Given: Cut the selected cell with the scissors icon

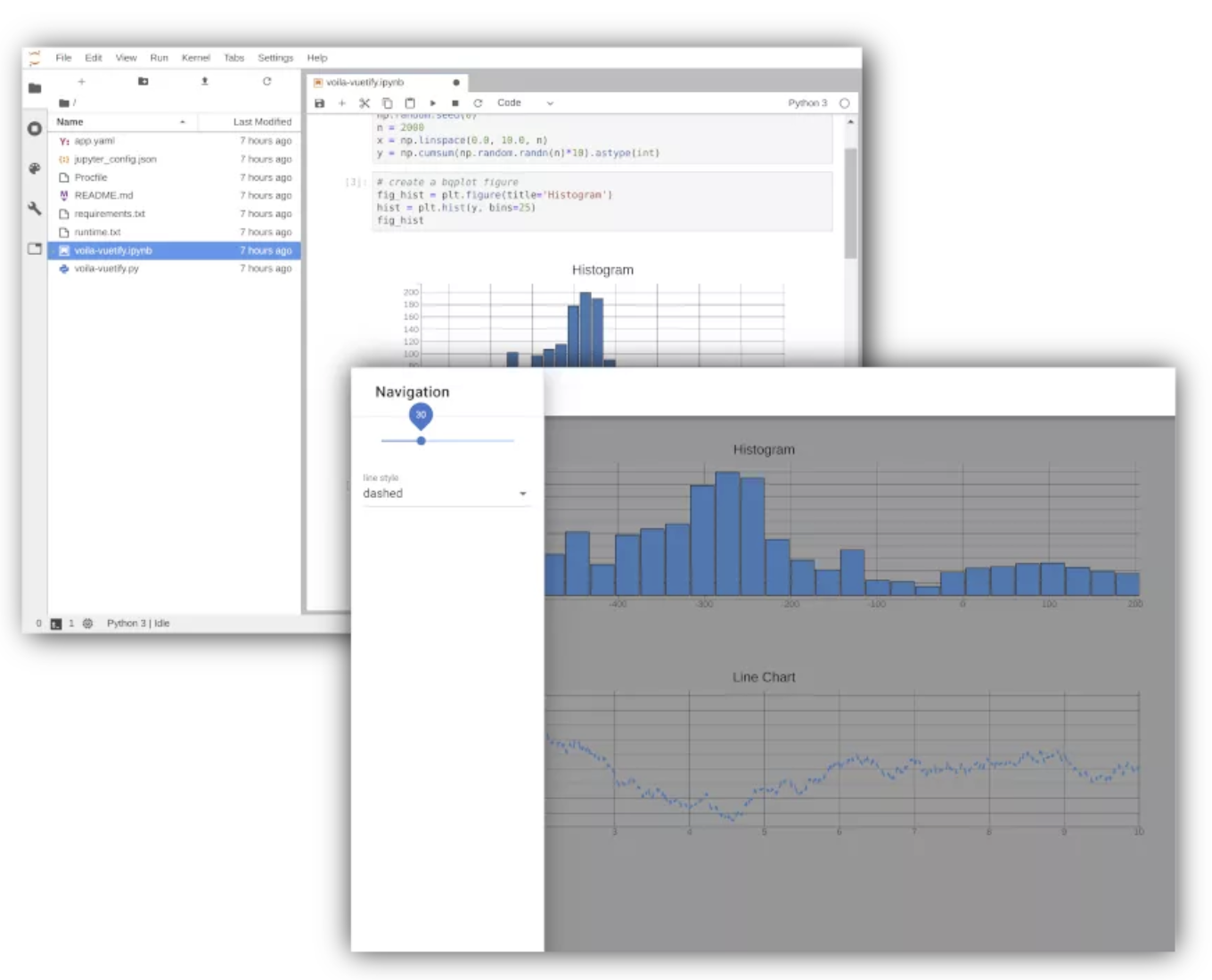Looking at the screenshot, I should [364, 103].
